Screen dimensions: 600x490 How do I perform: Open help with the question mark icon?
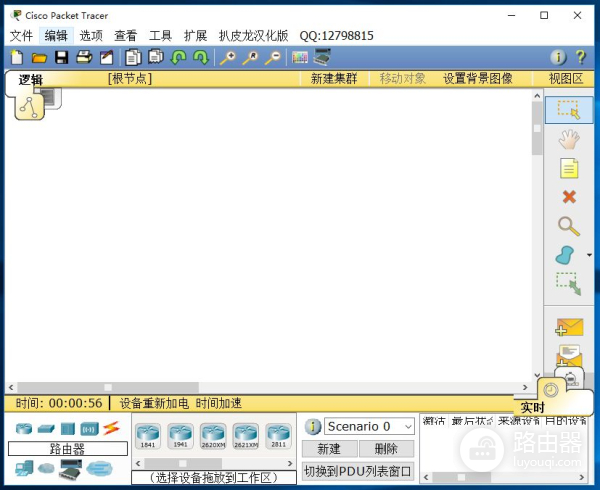point(580,57)
